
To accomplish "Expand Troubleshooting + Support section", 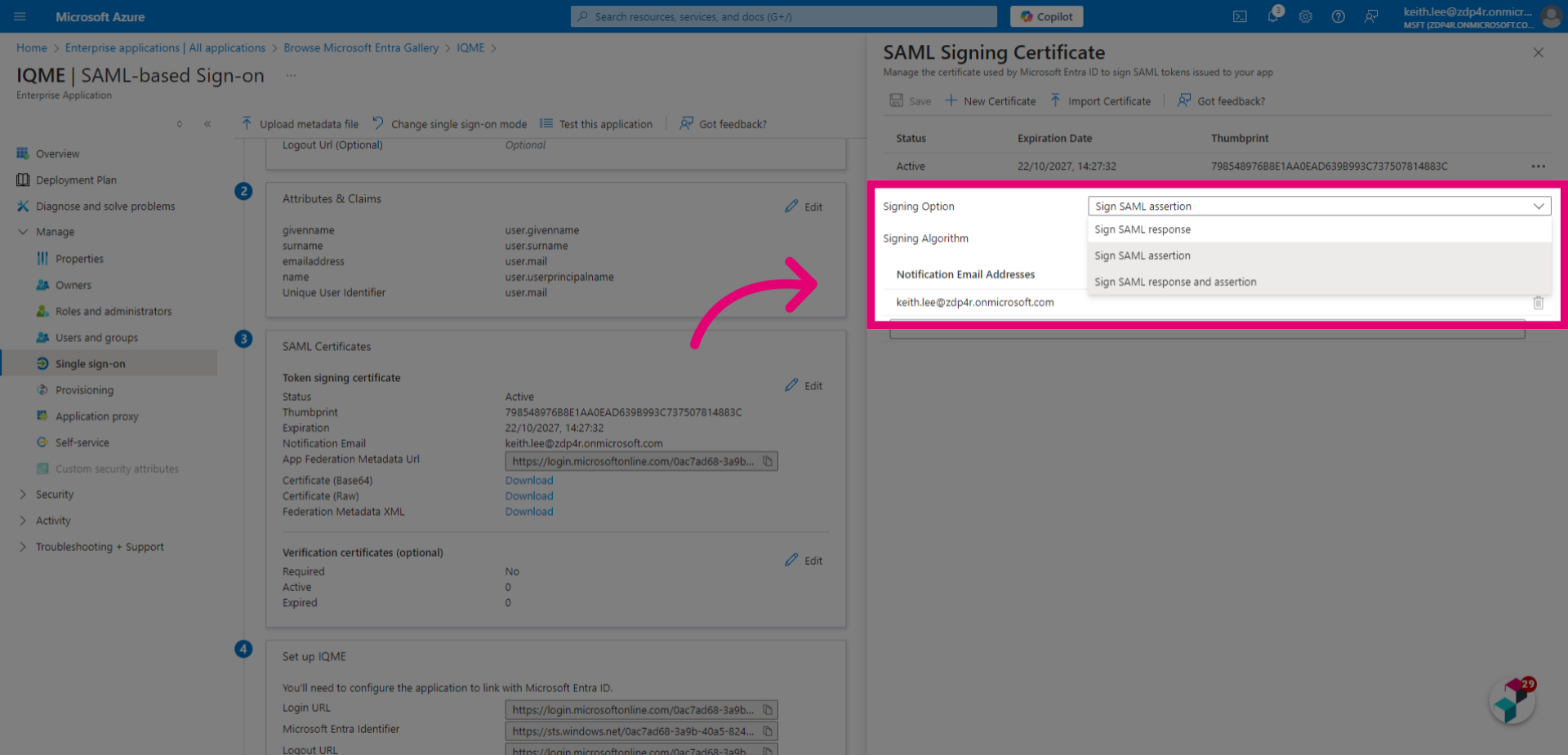I will (x=23, y=547).
